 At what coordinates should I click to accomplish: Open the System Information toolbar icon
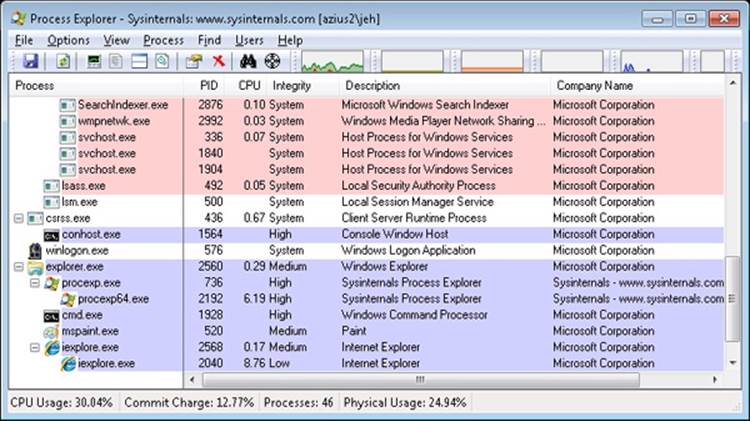click(x=94, y=61)
